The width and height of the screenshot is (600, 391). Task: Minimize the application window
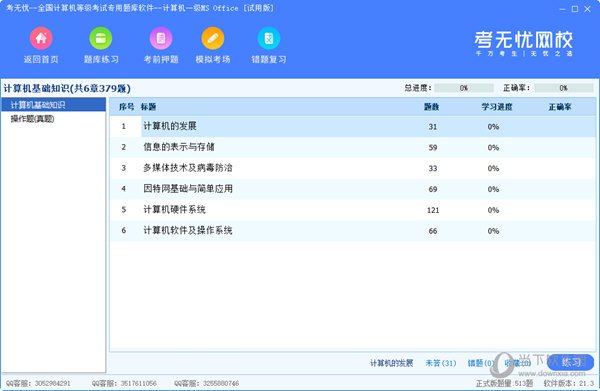point(562,9)
